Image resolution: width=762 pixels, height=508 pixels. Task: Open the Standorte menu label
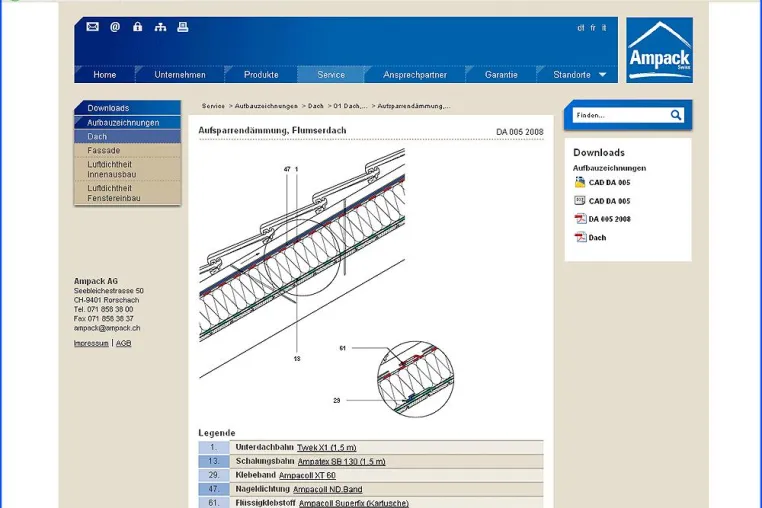(572, 75)
